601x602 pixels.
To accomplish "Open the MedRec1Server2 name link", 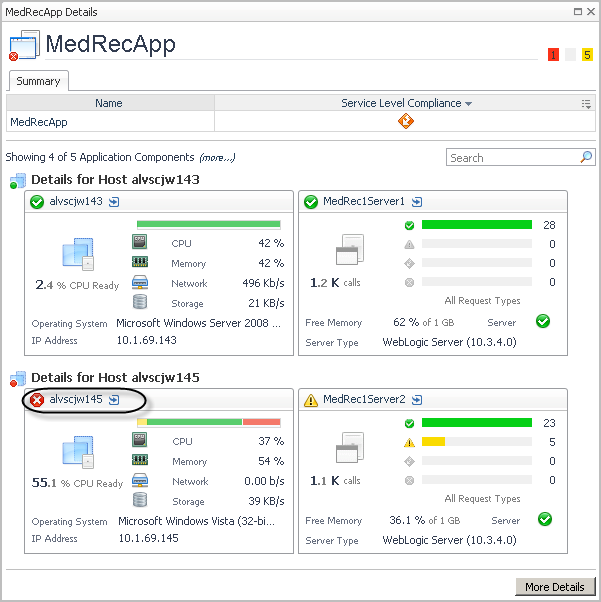I will pyautogui.click(x=364, y=399).
